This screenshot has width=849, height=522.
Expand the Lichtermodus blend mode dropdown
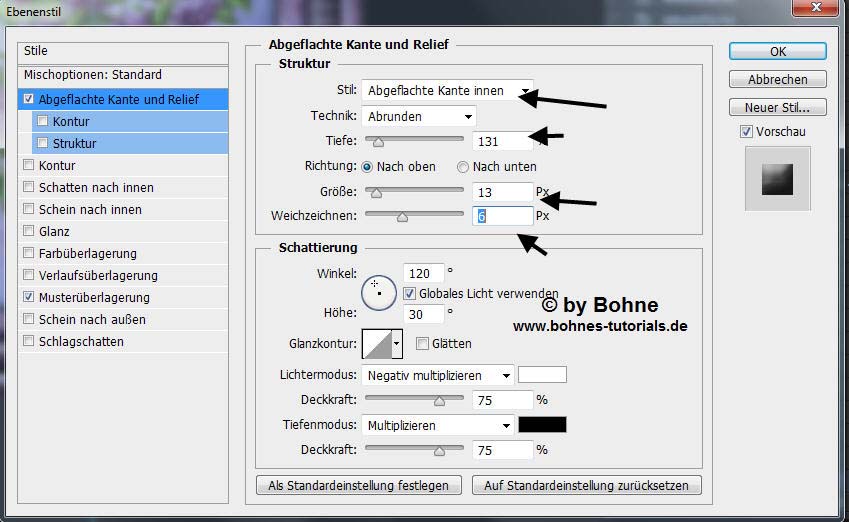438,376
